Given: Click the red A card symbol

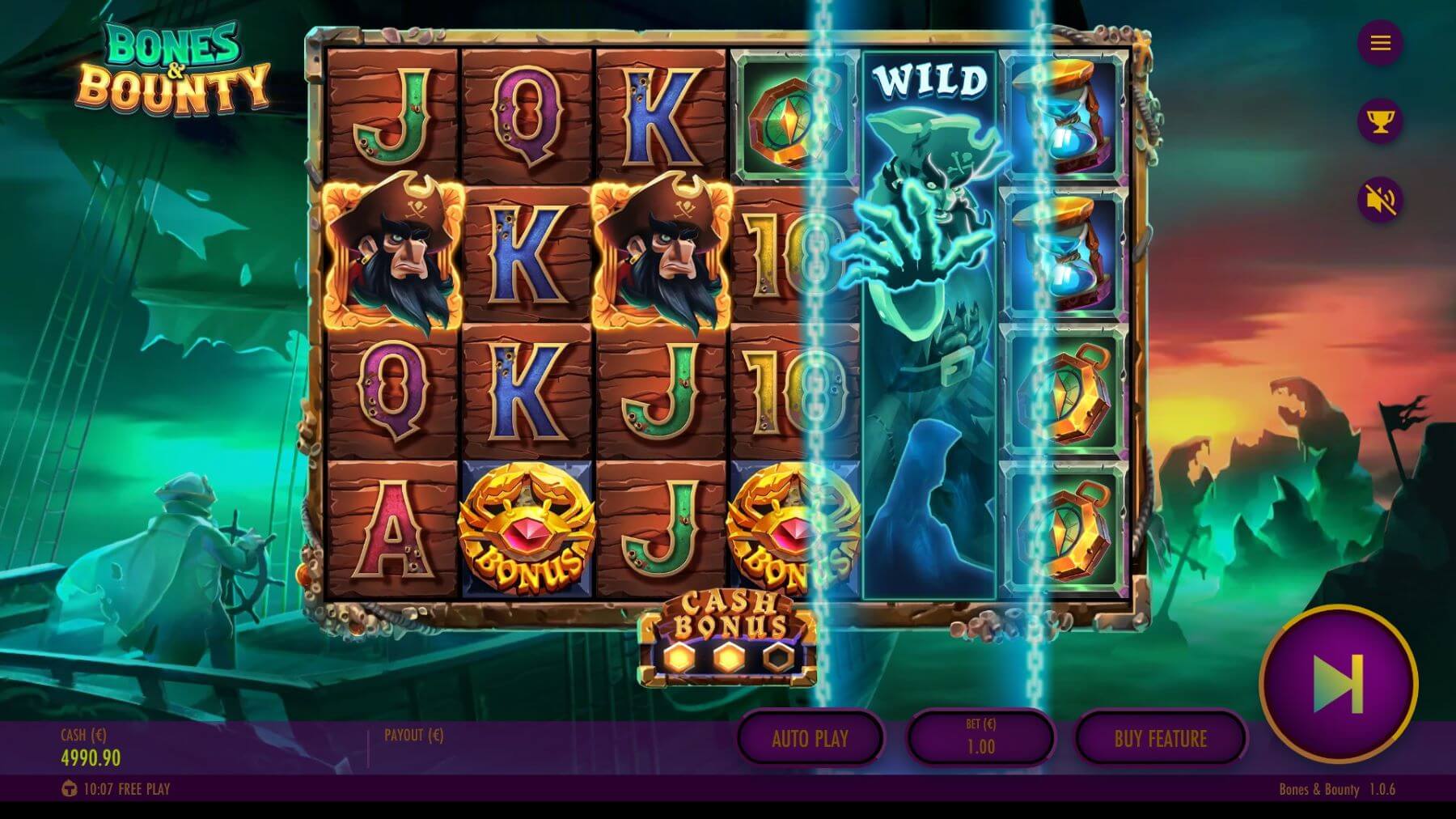Looking at the screenshot, I should point(392,531).
